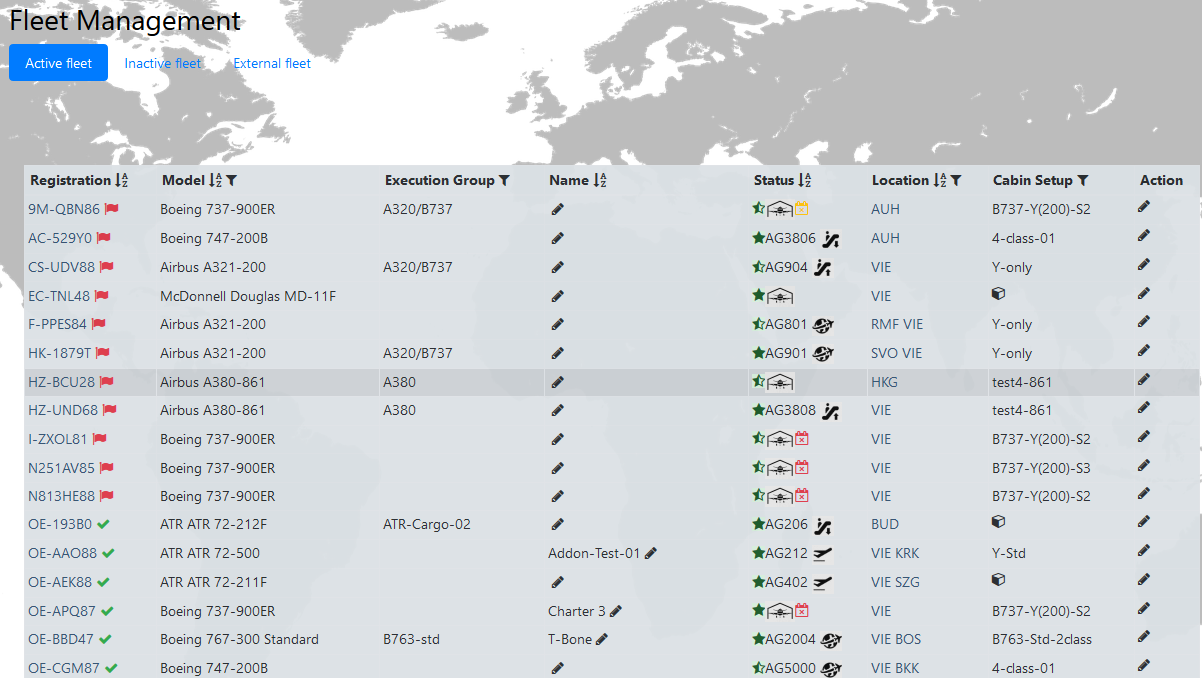Screen dimensions: 1202x678
Task: Sort table by Location A-Z icon
Action: coord(940,181)
